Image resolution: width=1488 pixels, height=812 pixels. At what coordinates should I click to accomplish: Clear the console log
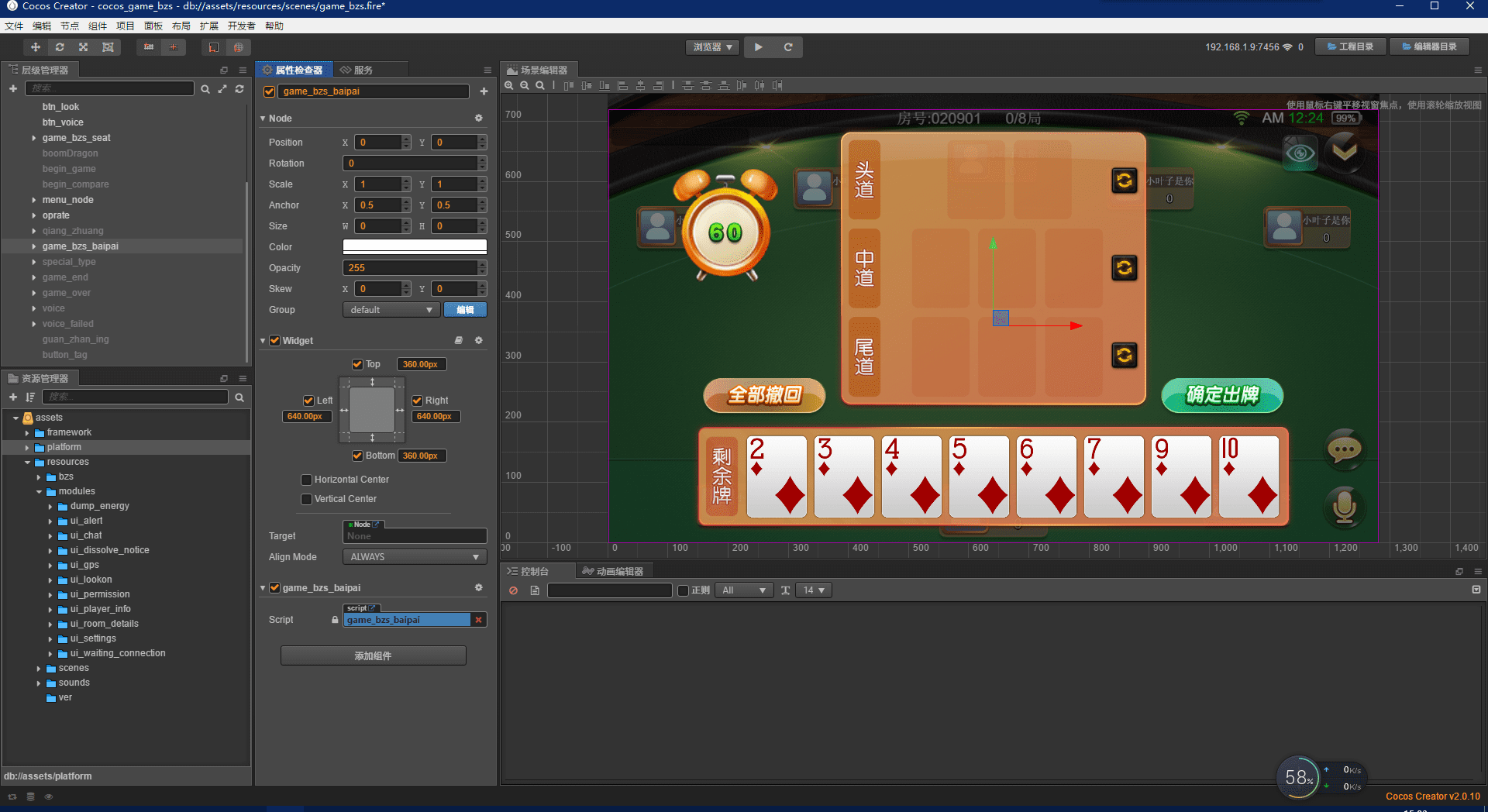(x=513, y=590)
